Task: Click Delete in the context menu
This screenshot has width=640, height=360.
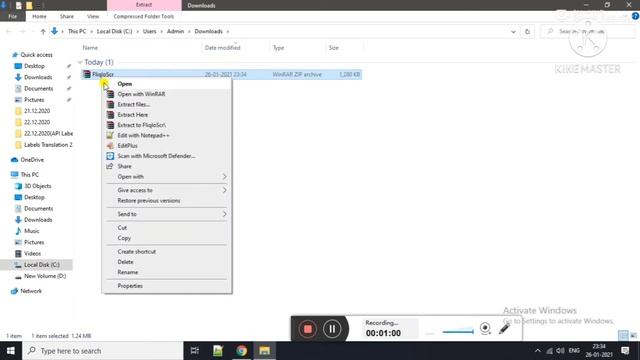Action: click(x=125, y=262)
